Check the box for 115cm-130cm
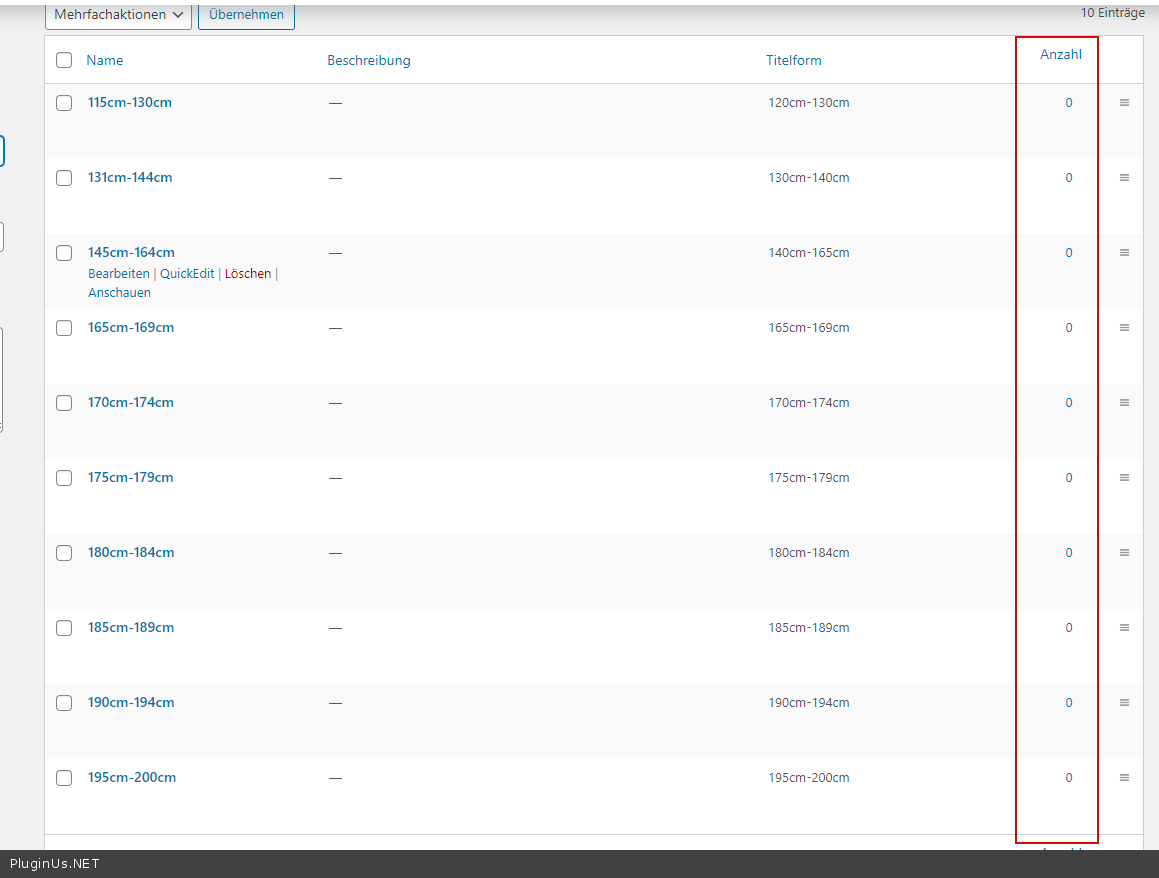Viewport: 1159px width, 878px height. [x=64, y=103]
